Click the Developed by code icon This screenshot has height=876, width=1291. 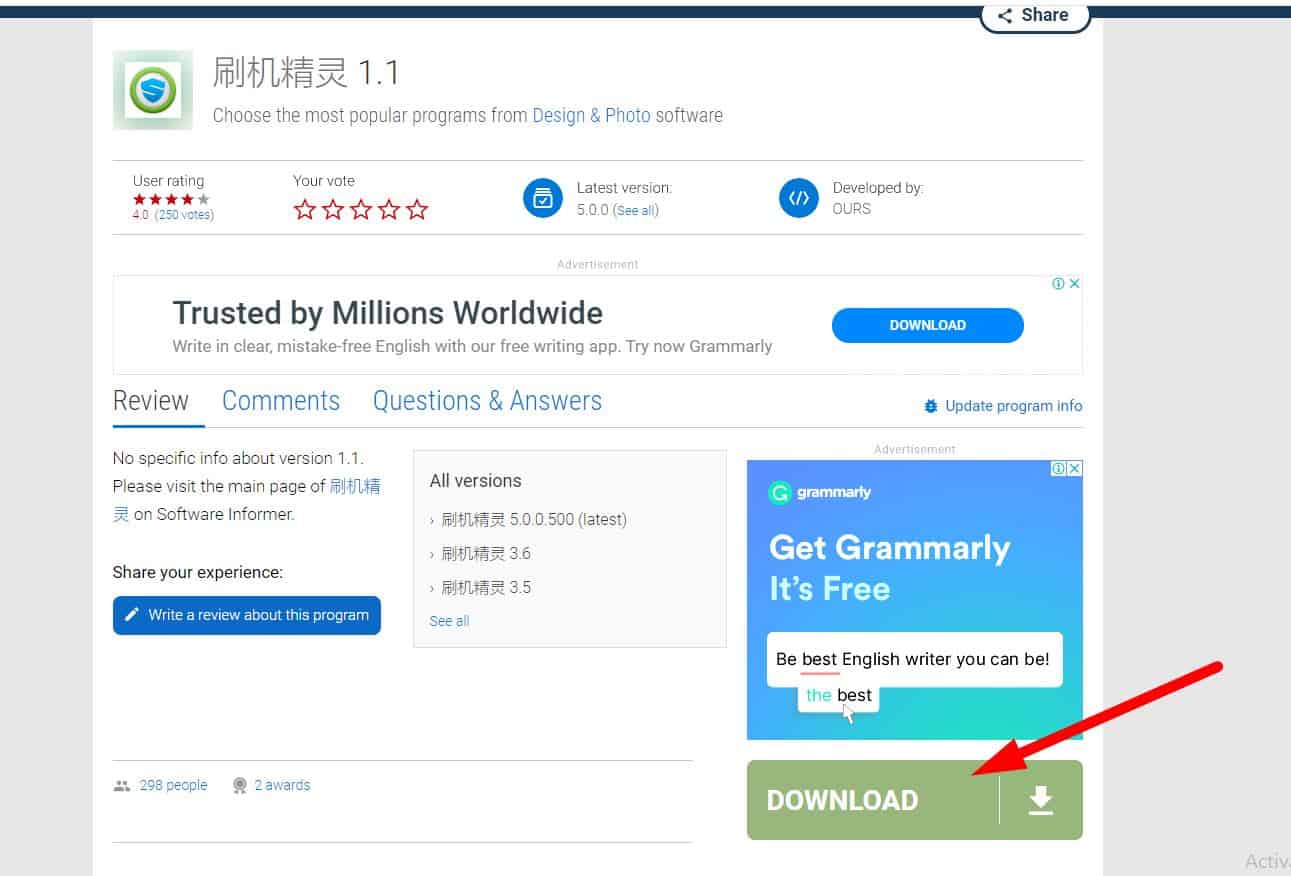(x=799, y=198)
